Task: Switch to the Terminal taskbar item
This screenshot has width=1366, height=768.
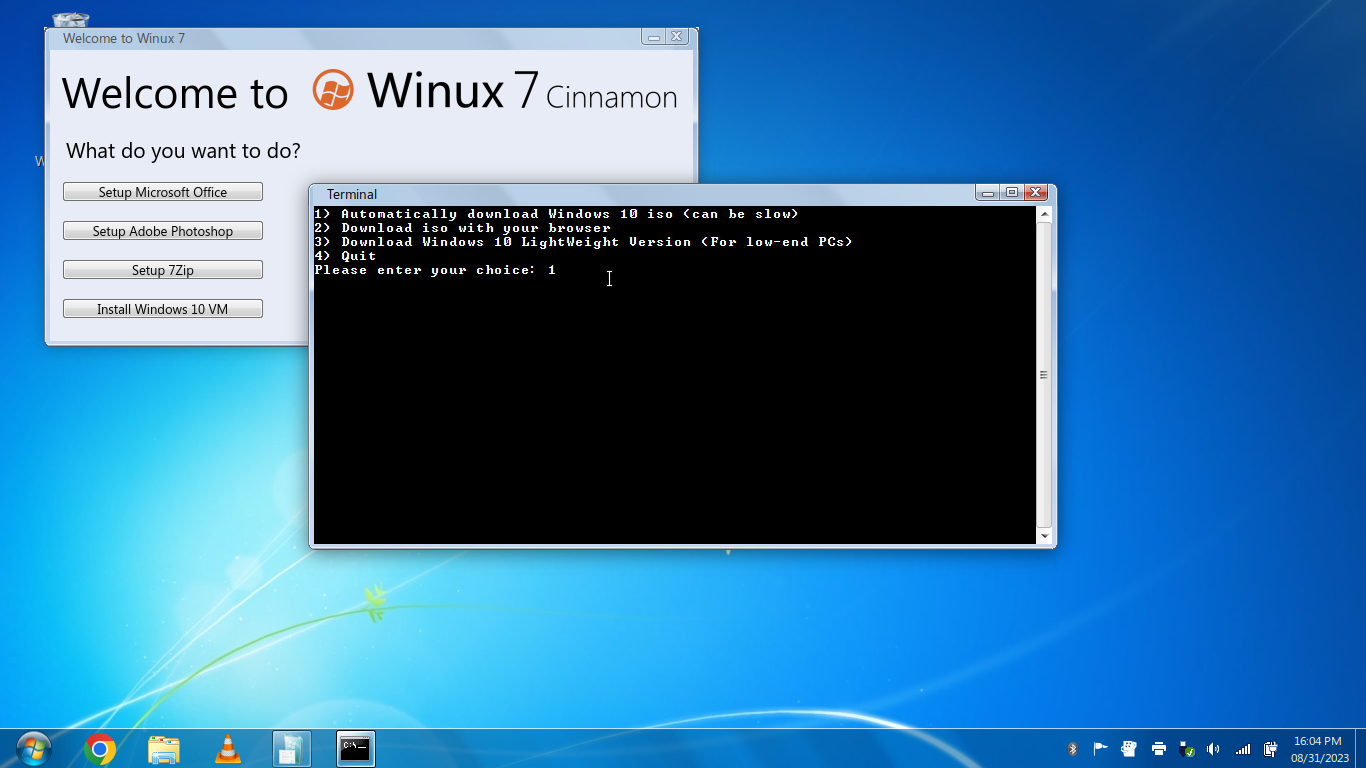Action: (x=356, y=749)
